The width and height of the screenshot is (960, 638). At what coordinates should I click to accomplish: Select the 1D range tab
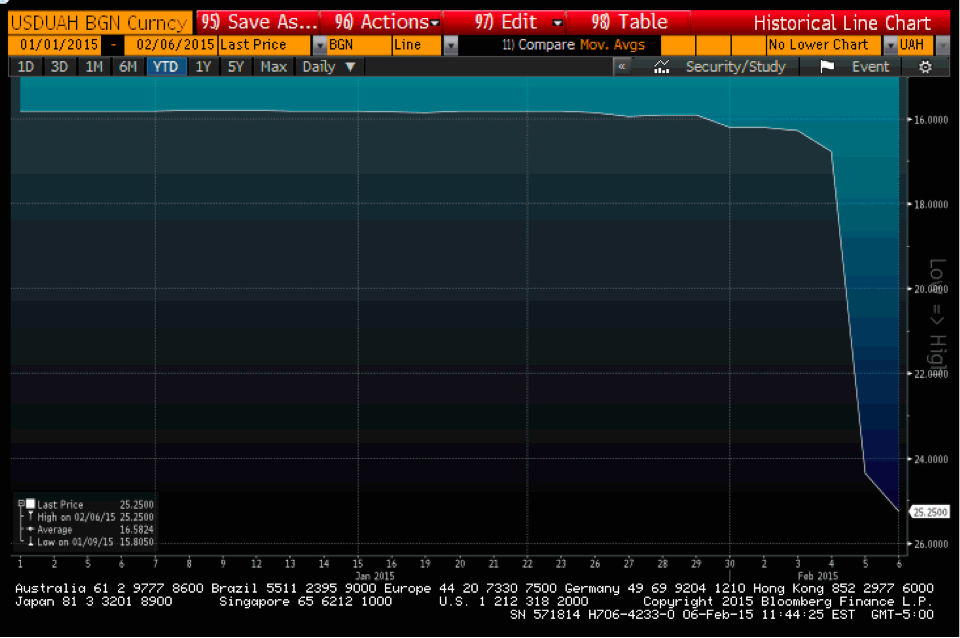coord(26,67)
